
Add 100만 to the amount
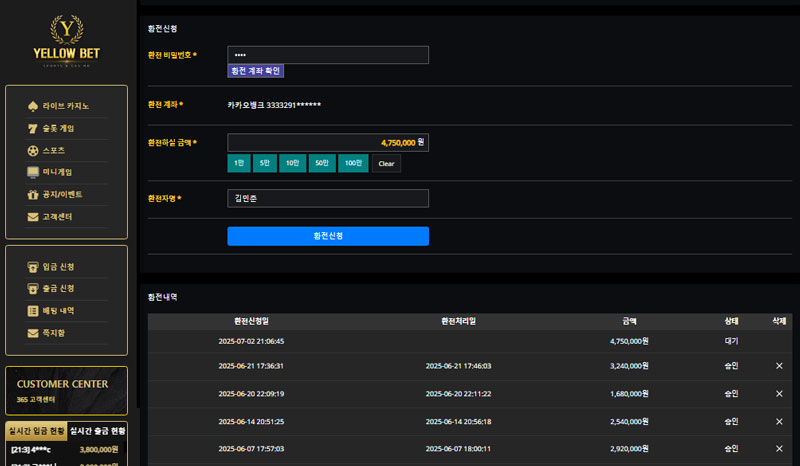(353, 163)
